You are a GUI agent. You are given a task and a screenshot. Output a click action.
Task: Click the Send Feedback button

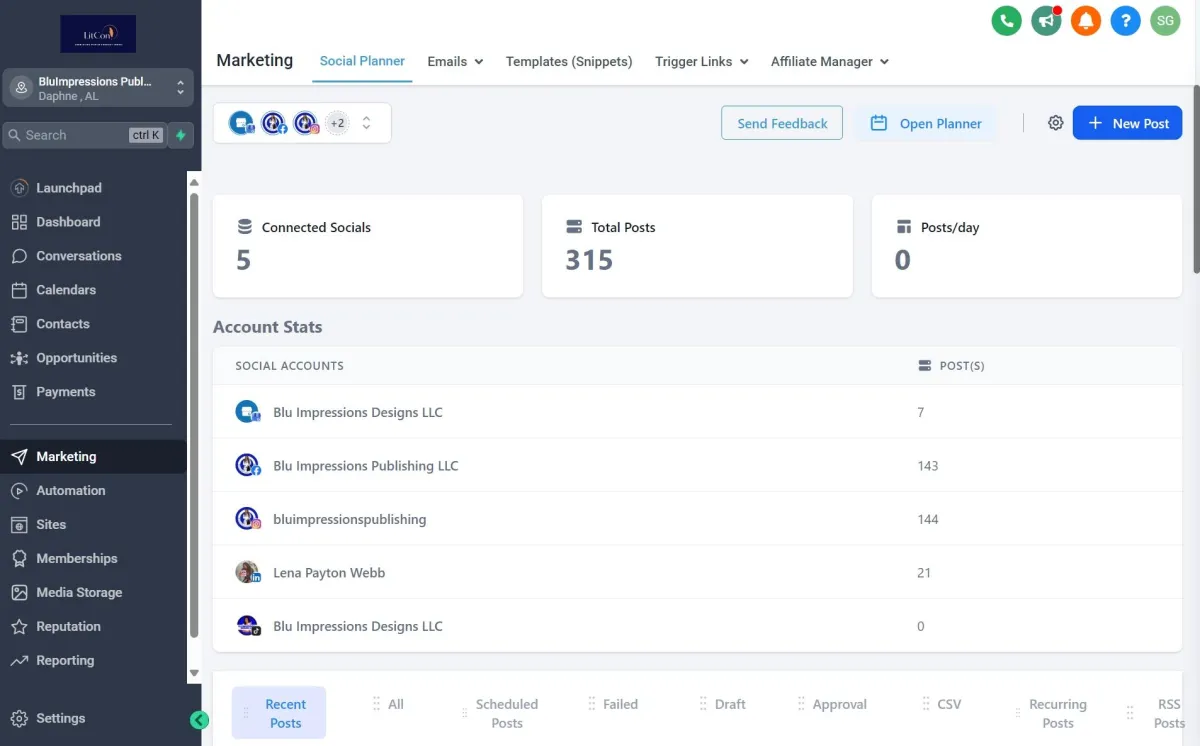tap(782, 123)
